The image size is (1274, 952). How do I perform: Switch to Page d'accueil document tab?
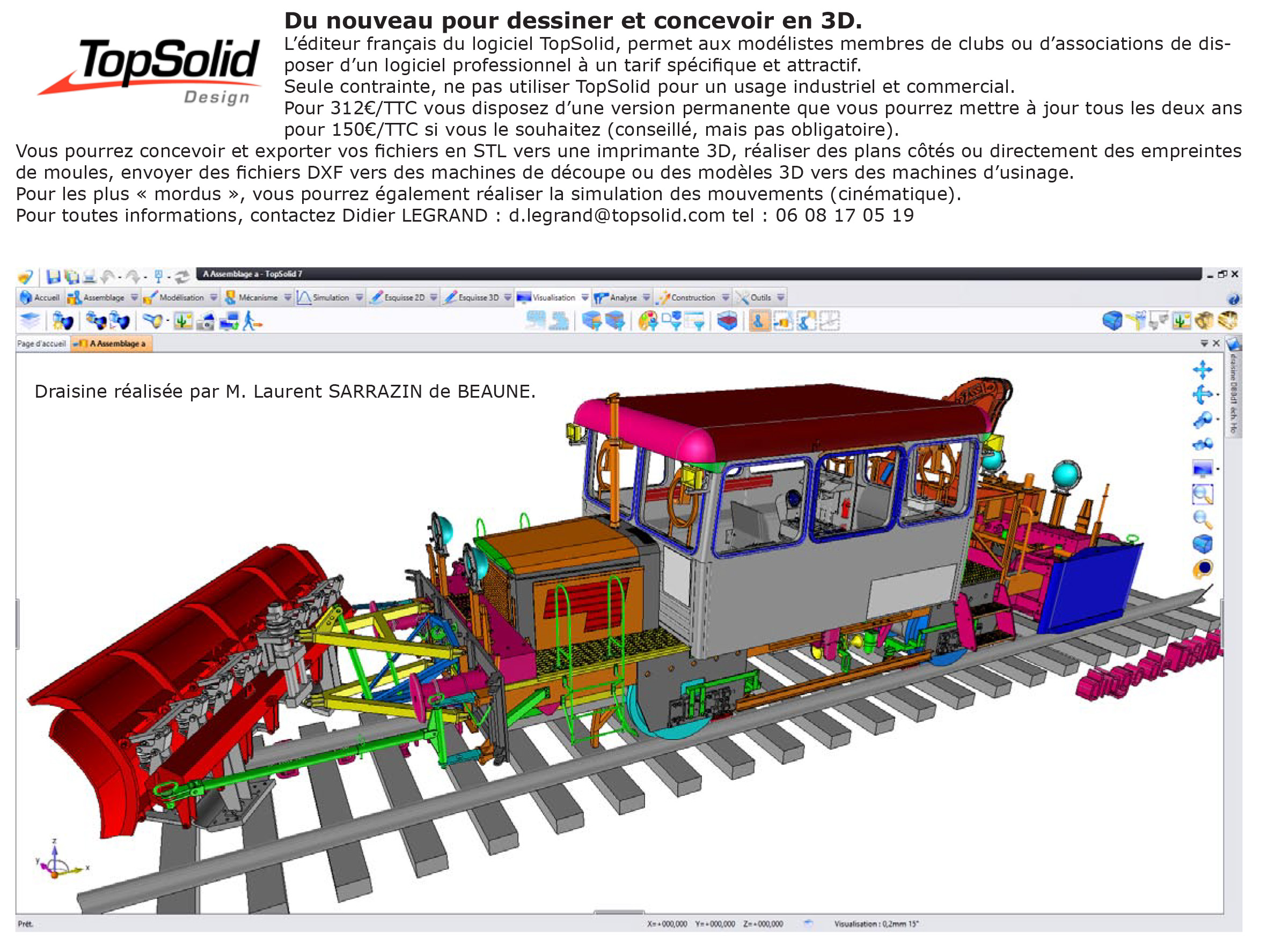pos(41,343)
